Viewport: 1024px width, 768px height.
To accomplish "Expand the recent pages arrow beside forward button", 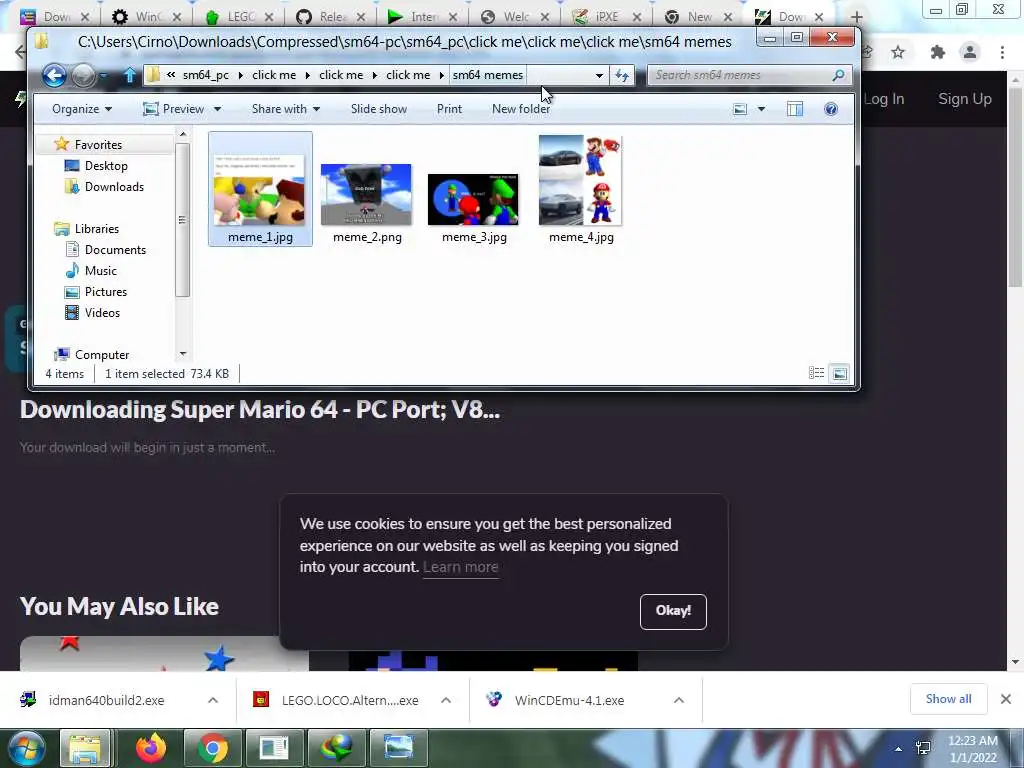I will pos(103,76).
